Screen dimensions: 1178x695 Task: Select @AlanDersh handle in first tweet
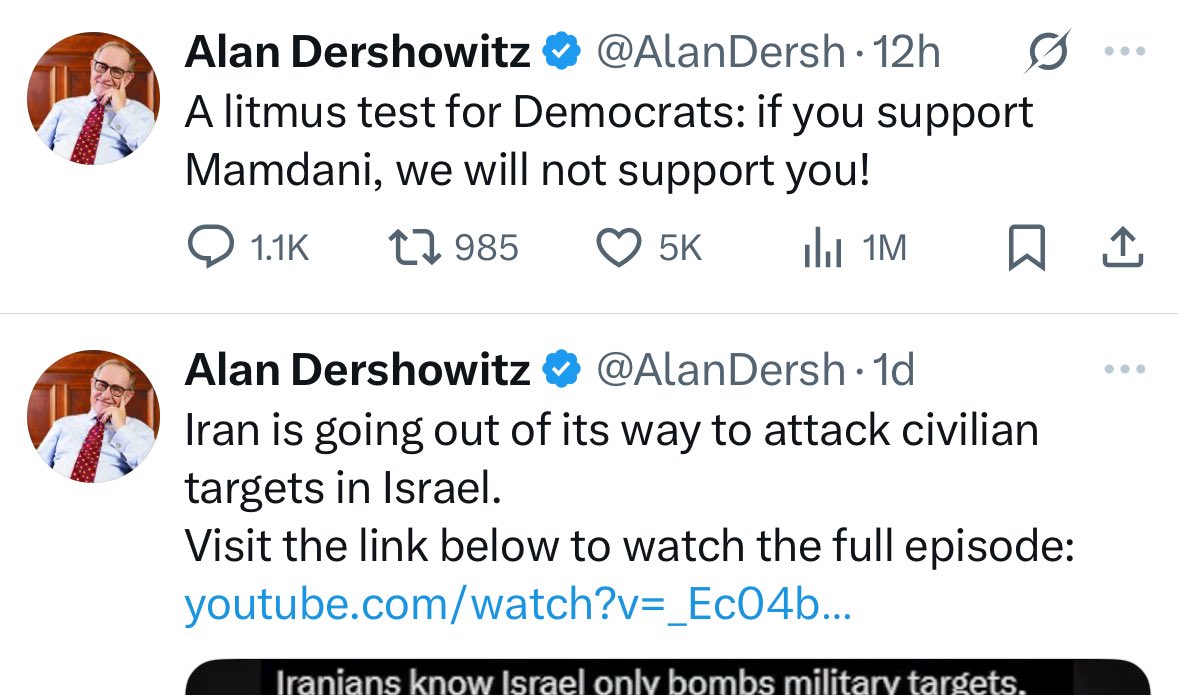tap(720, 52)
